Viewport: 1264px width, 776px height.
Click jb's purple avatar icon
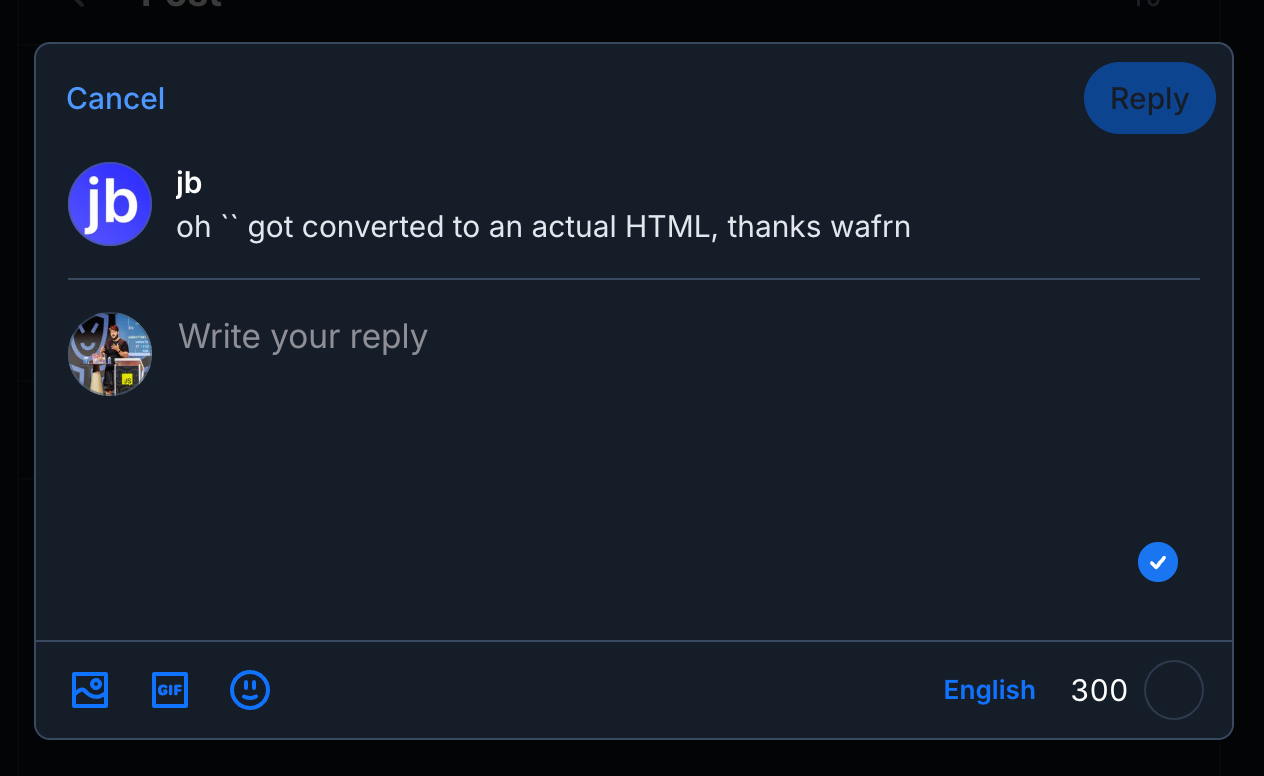(110, 204)
